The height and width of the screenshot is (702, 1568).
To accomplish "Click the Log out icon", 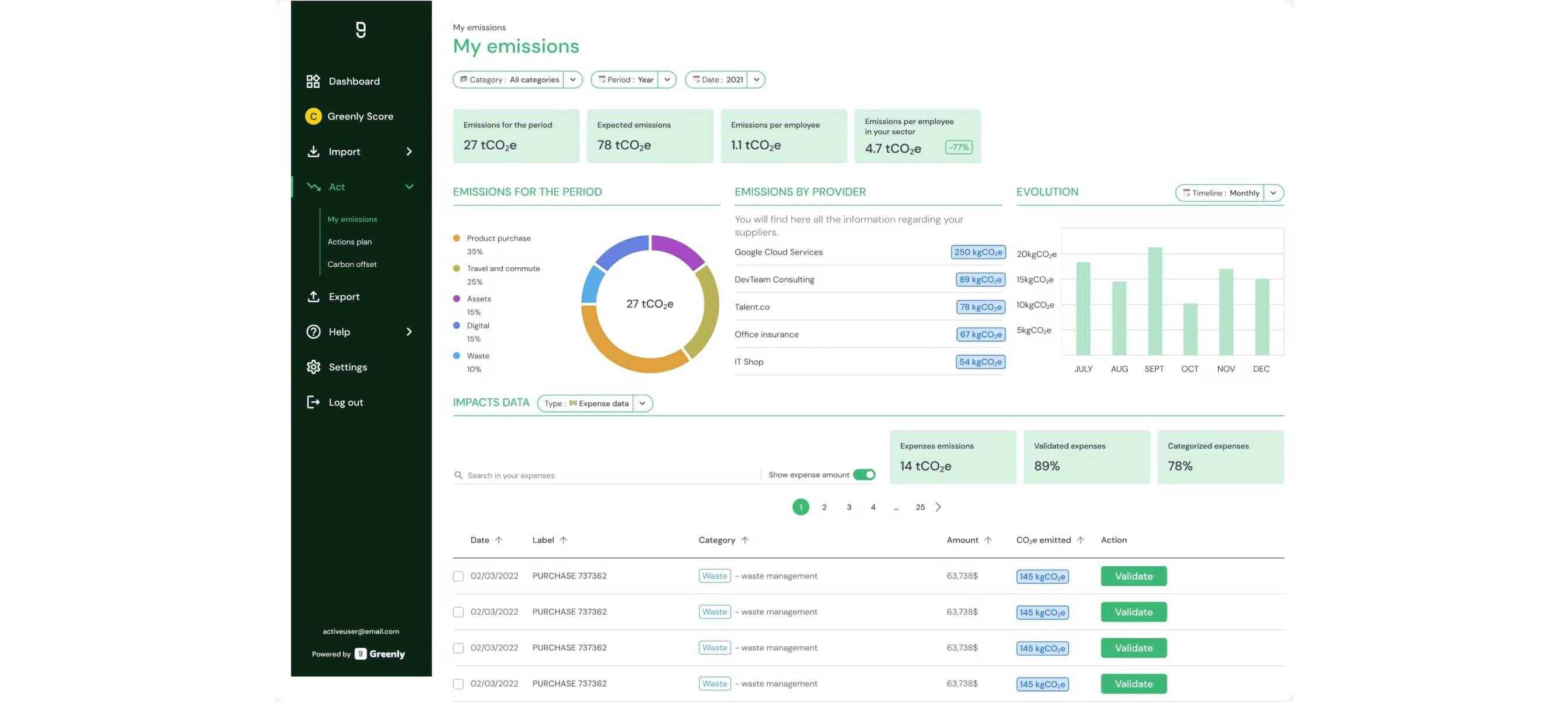I will pos(313,402).
